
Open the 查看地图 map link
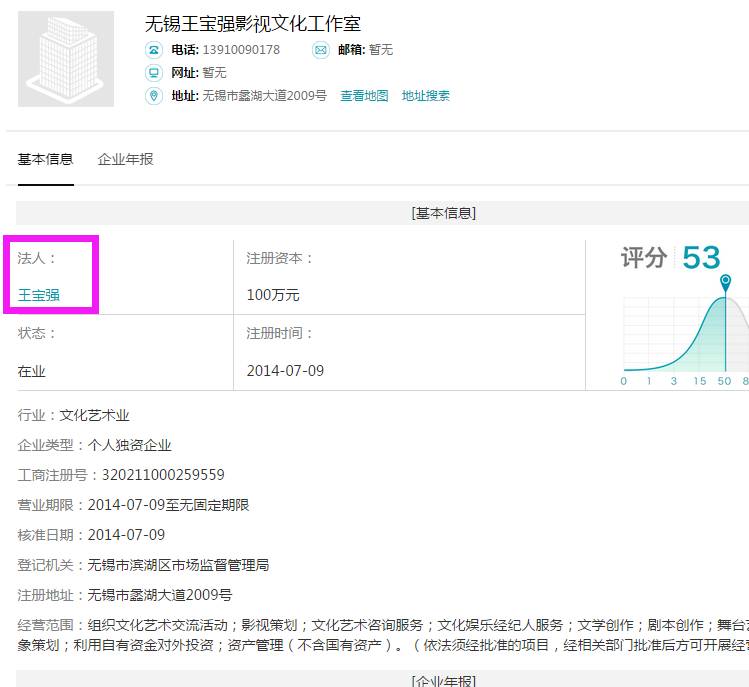tap(364, 96)
